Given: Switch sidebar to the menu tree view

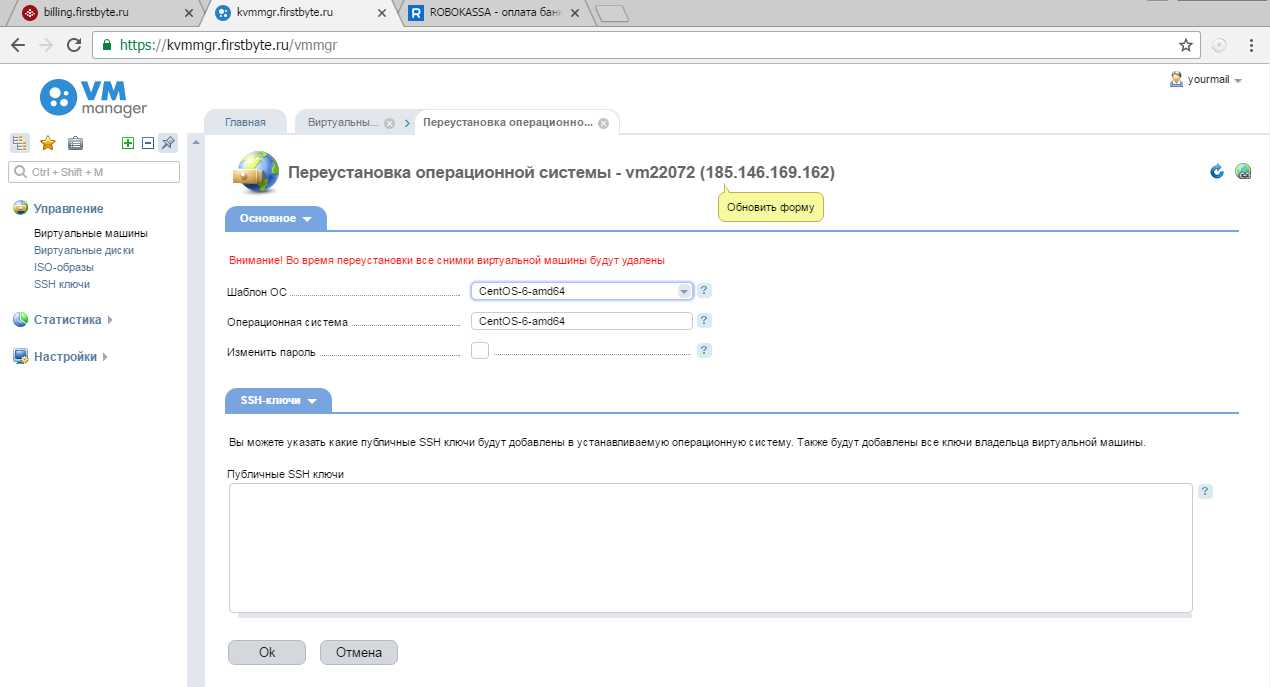Looking at the screenshot, I should click(x=20, y=143).
